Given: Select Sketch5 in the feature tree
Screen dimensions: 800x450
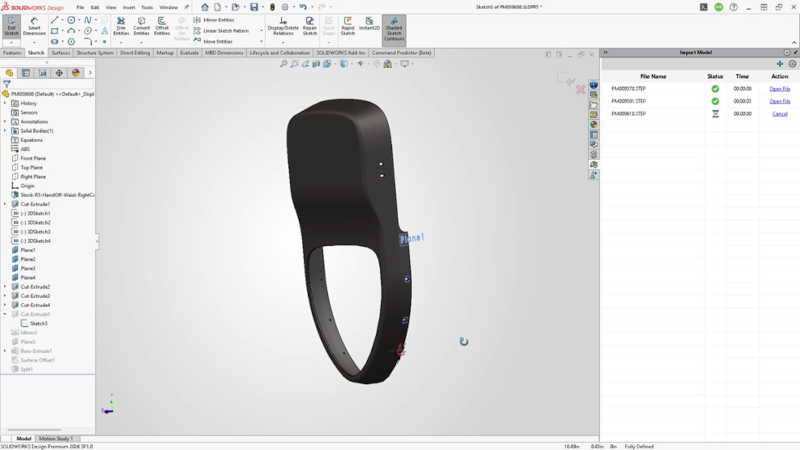Looking at the screenshot, I should coord(39,324).
